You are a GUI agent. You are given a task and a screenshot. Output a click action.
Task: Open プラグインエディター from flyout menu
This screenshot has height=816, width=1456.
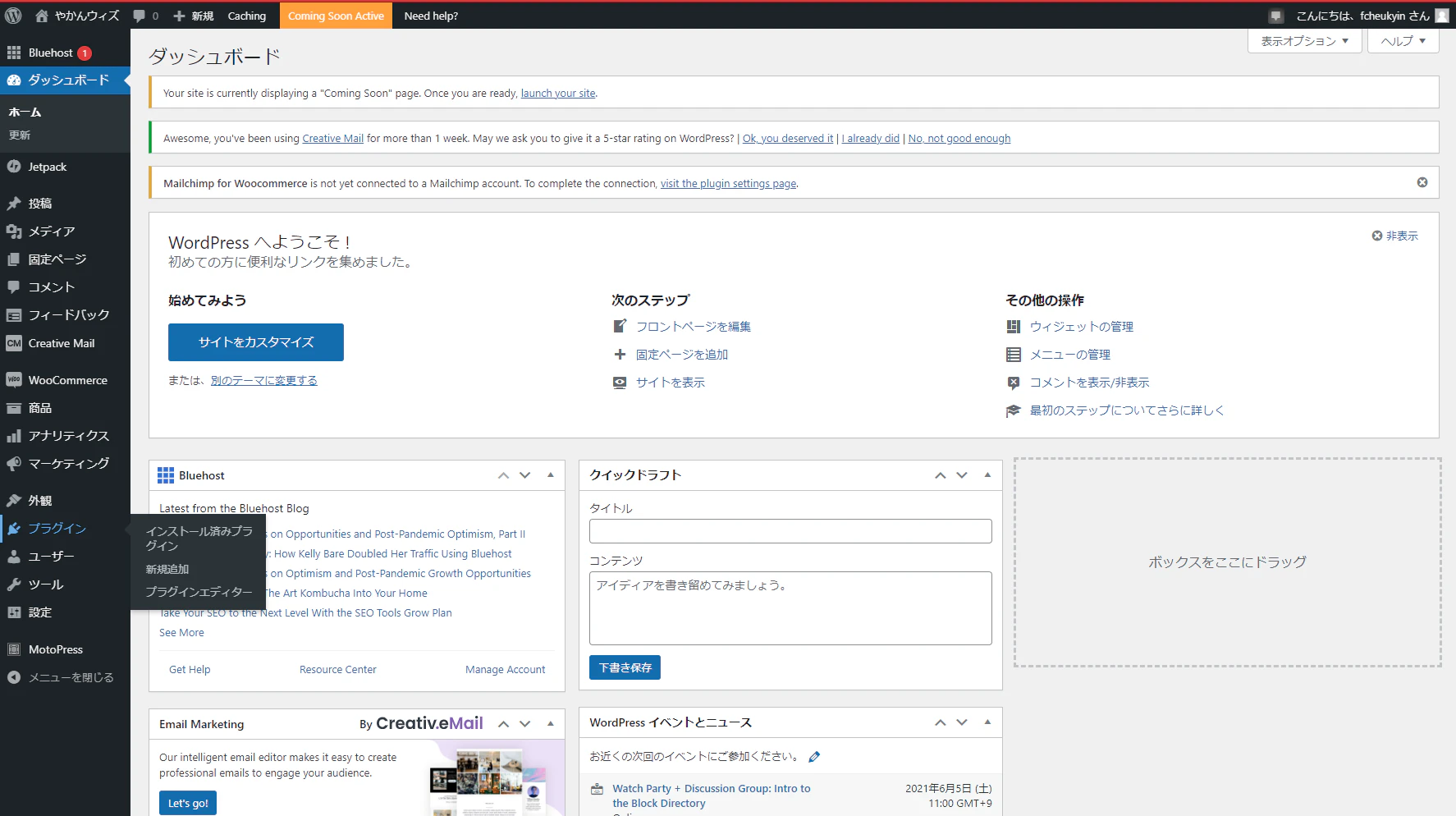pos(199,592)
